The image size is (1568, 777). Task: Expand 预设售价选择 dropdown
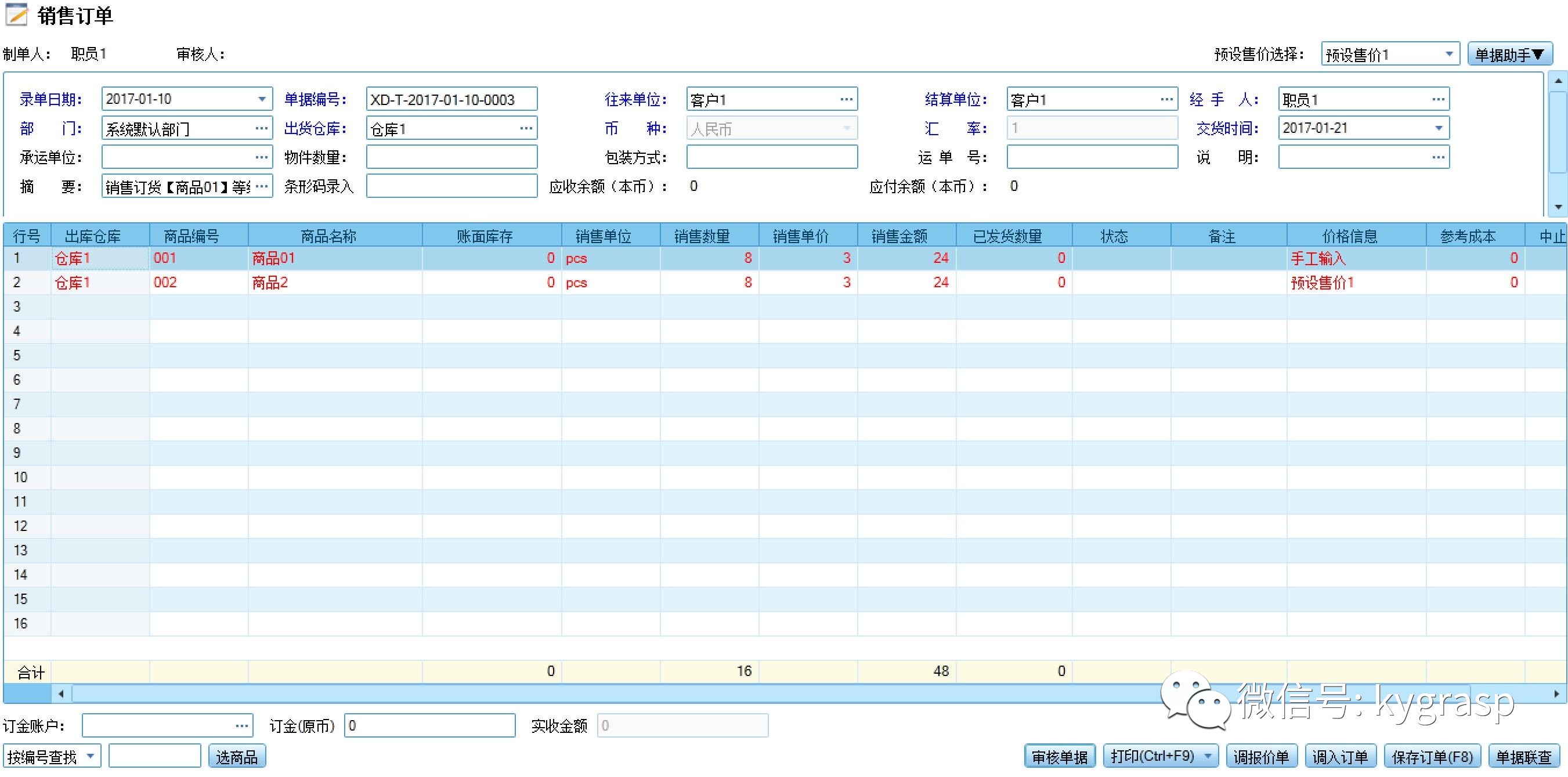click(1449, 54)
